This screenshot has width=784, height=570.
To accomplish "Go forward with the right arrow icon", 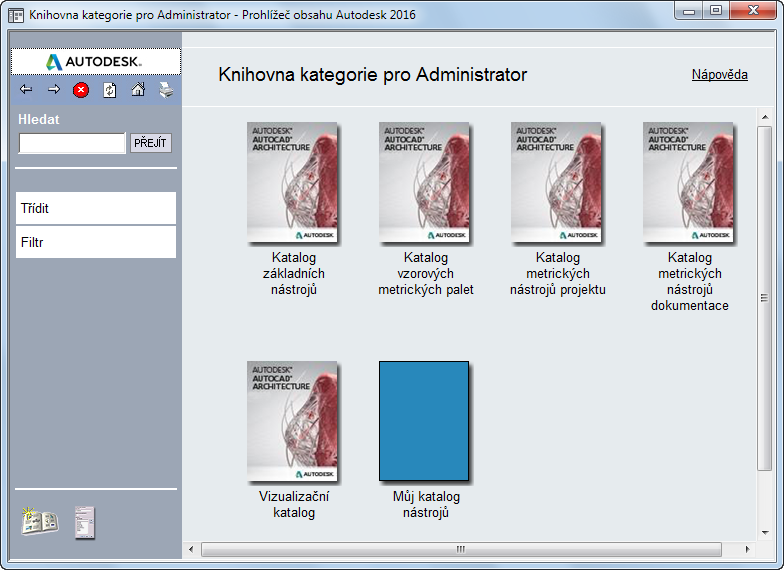I will pyautogui.click(x=54, y=90).
